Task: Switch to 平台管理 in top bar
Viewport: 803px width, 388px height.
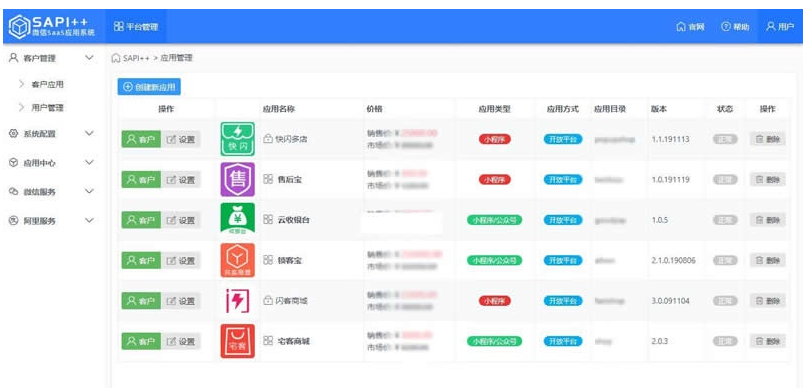Action: tap(136, 27)
